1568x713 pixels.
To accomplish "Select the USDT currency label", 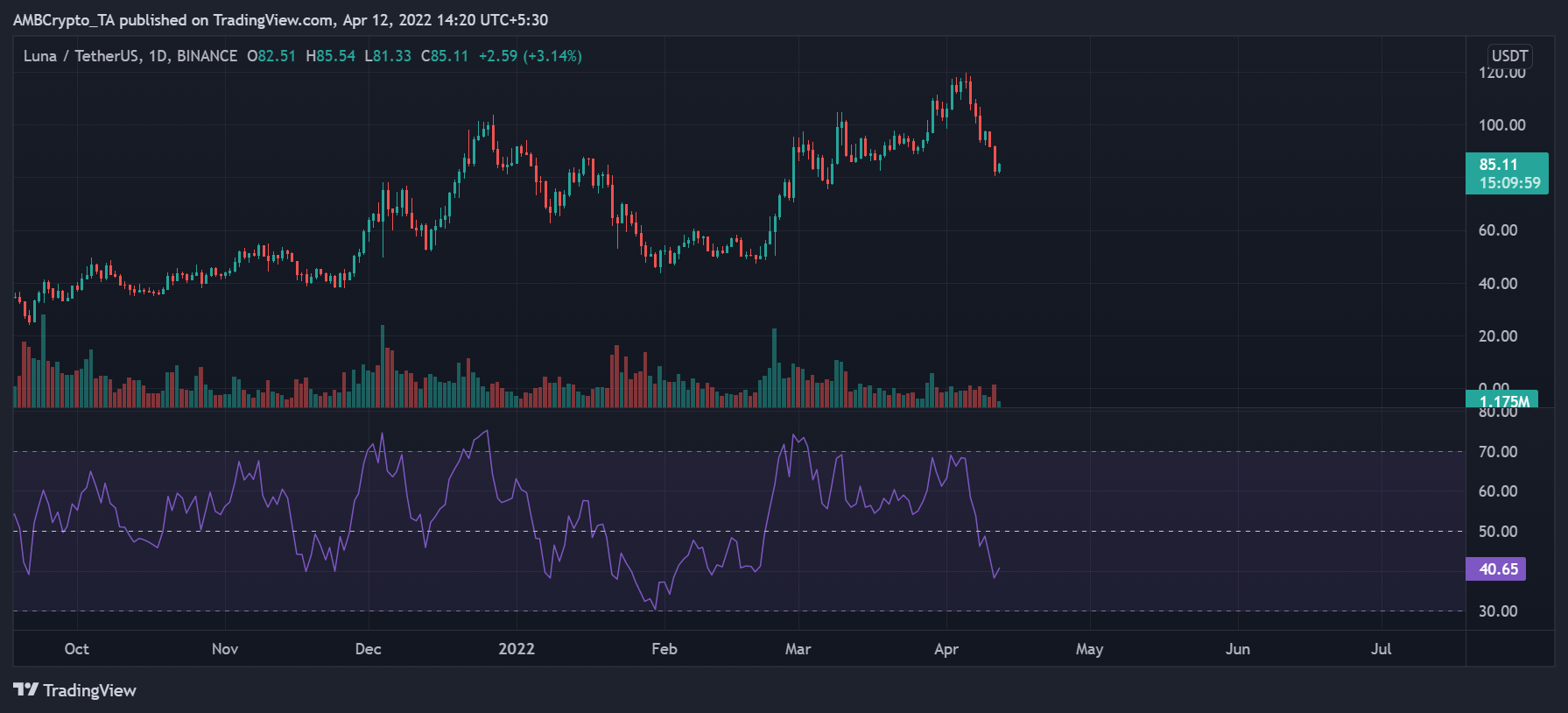I will click(1510, 55).
